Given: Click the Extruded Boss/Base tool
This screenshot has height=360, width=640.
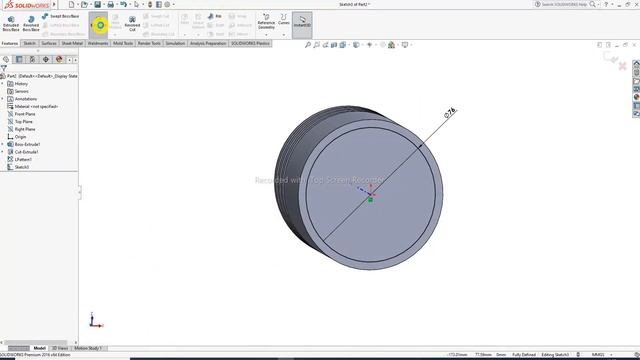Looking at the screenshot, I should coord(11,24).
